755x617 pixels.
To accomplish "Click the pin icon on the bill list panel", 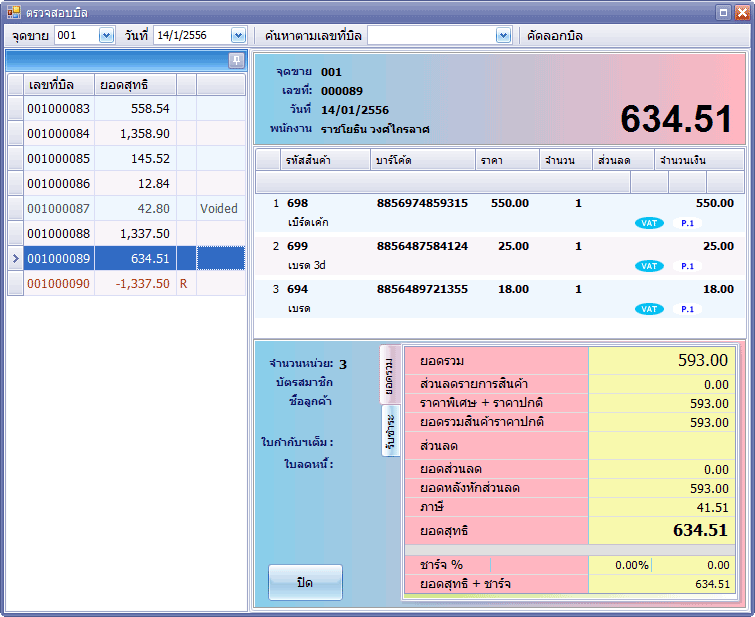I will (236, 60).
